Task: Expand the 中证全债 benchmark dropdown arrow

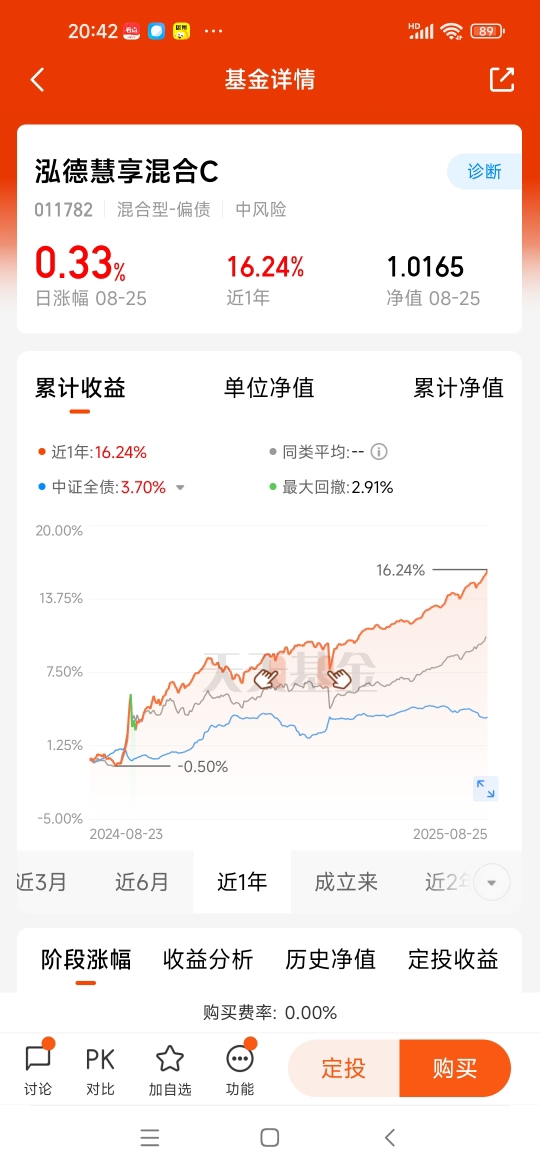Action: (x=180, y=488)
